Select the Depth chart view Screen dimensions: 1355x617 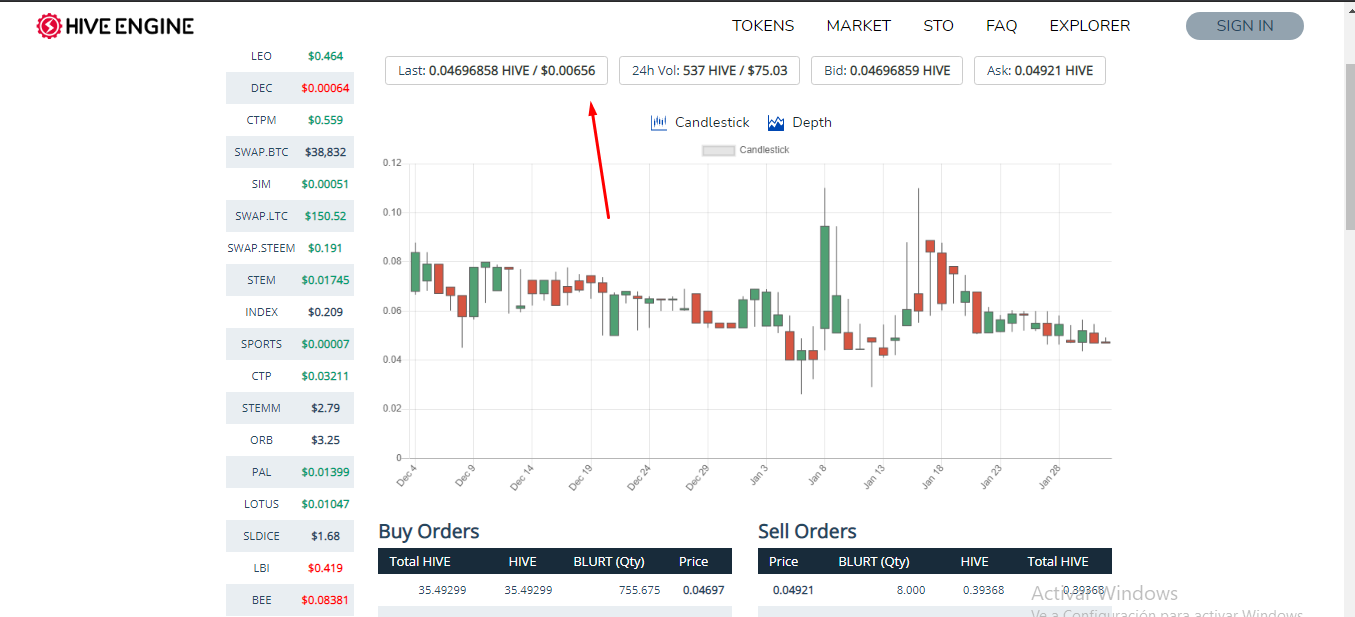pos(812,123)
